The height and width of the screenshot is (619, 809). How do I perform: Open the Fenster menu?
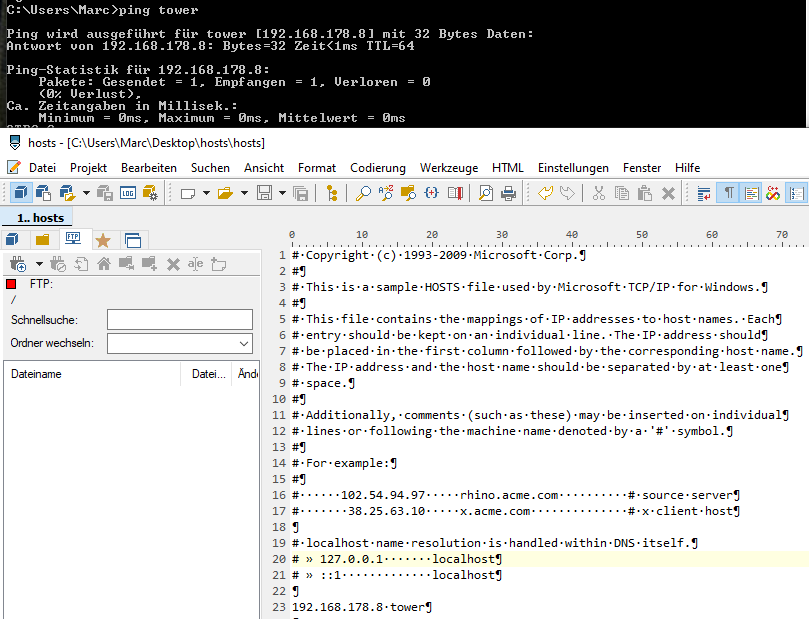point(642,168)
